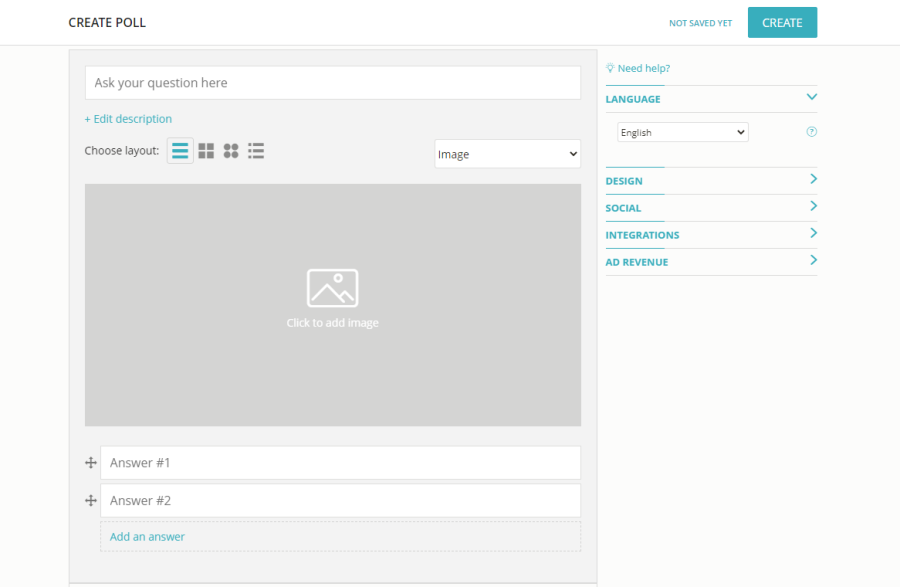Focus the Ask your question here field

333,83
